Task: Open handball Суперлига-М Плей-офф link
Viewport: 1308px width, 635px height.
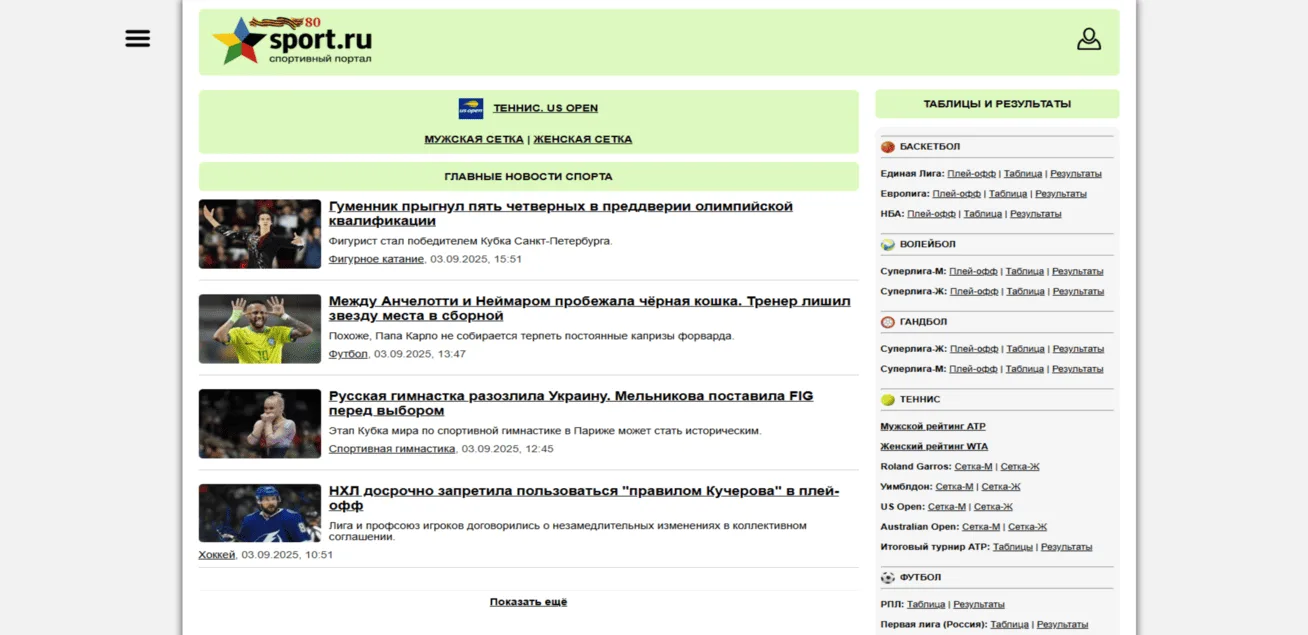Action: pos(974,369)
